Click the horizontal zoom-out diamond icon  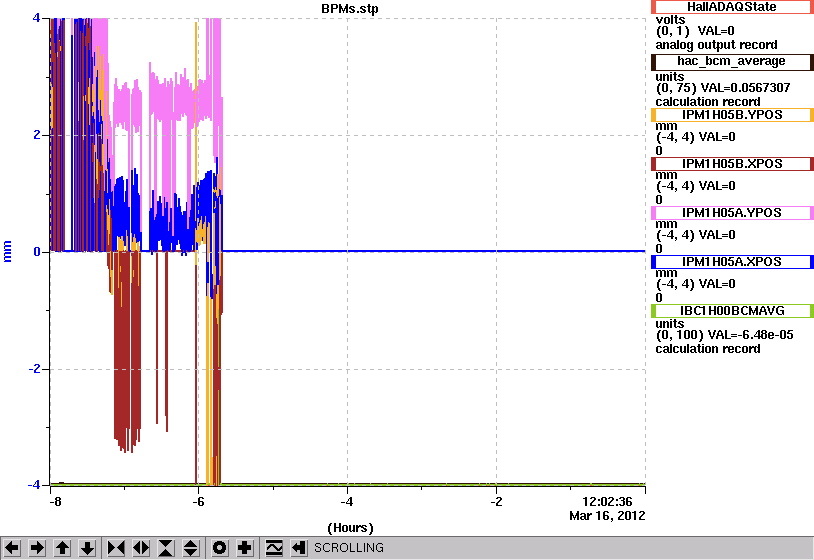pos(141,548)
